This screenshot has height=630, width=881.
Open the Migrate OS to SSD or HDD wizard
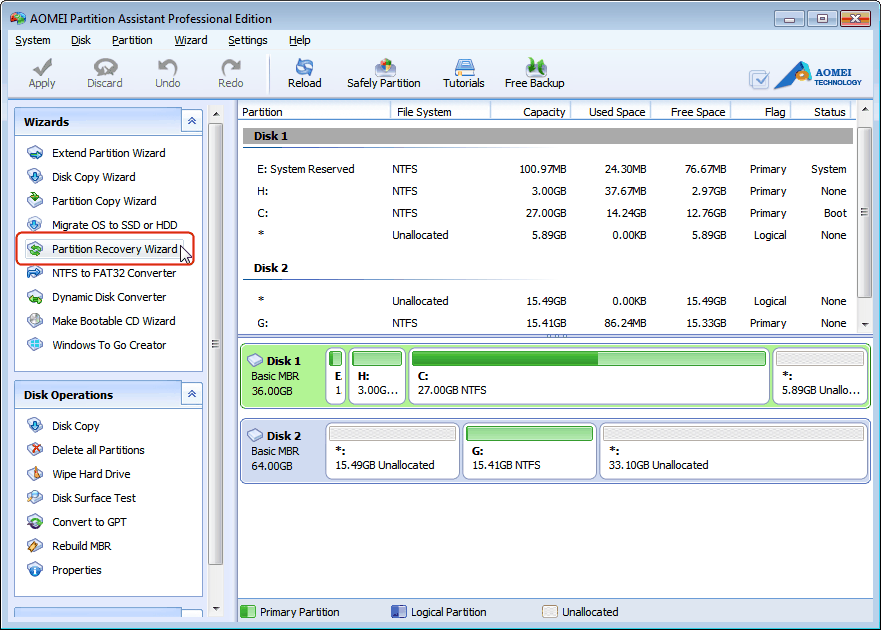(x=112, y=225)
